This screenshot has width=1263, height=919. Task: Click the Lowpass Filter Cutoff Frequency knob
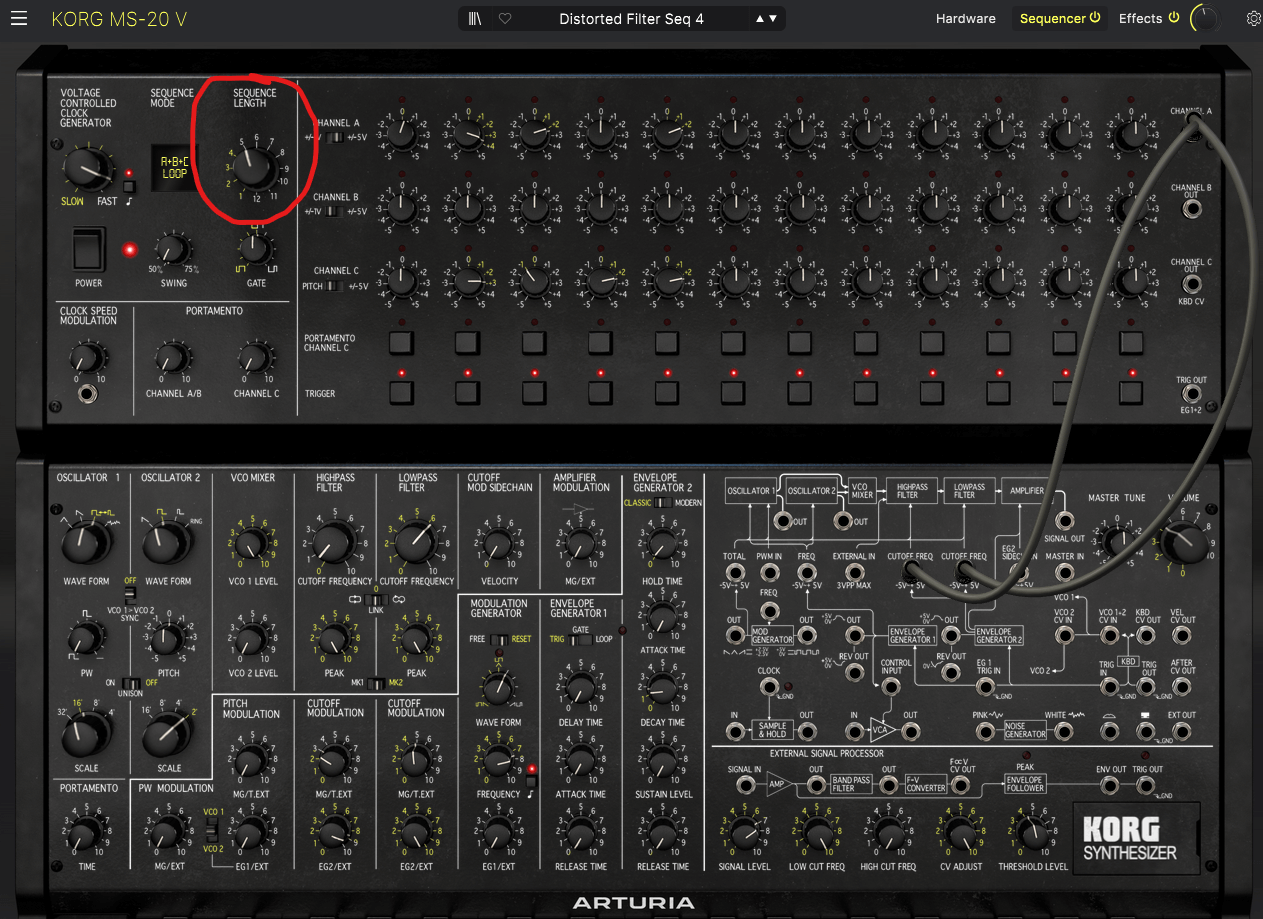[x=417, y=544]
